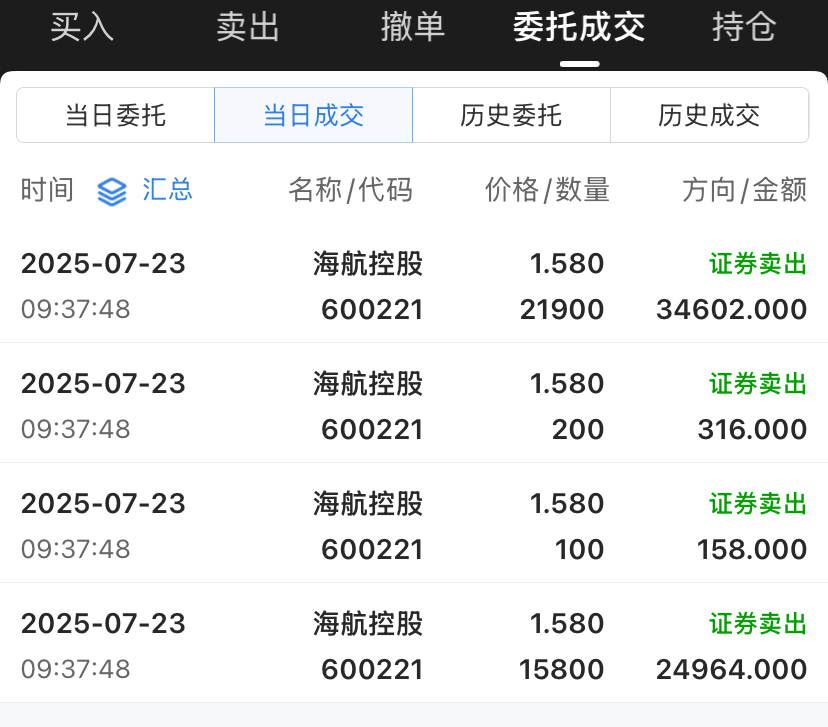Open the trade record with quantity 21900
828x727 pixels.
pos(414,286)
